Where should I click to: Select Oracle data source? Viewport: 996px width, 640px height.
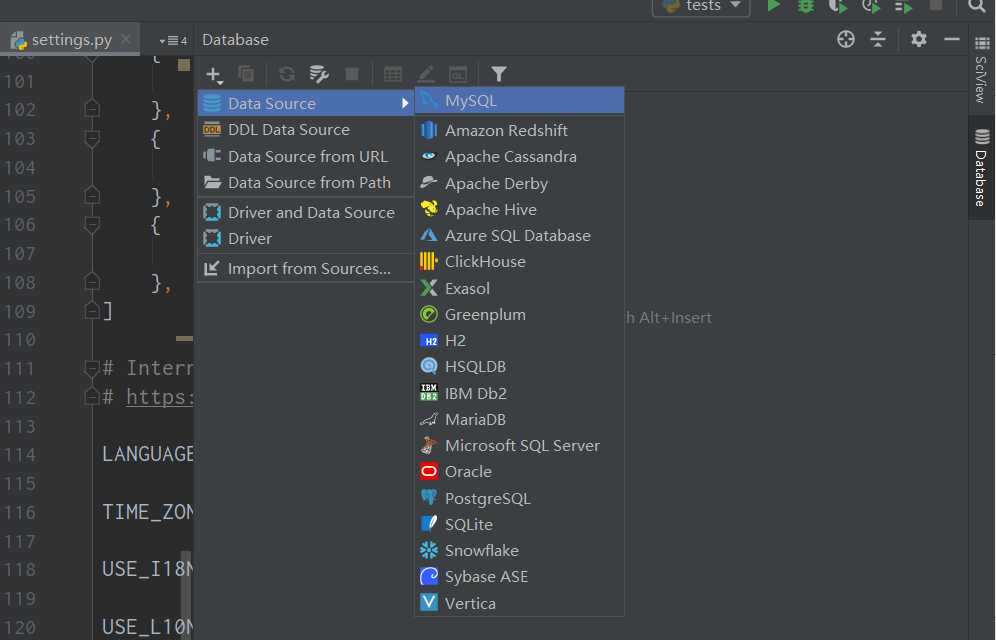point(520,472)
